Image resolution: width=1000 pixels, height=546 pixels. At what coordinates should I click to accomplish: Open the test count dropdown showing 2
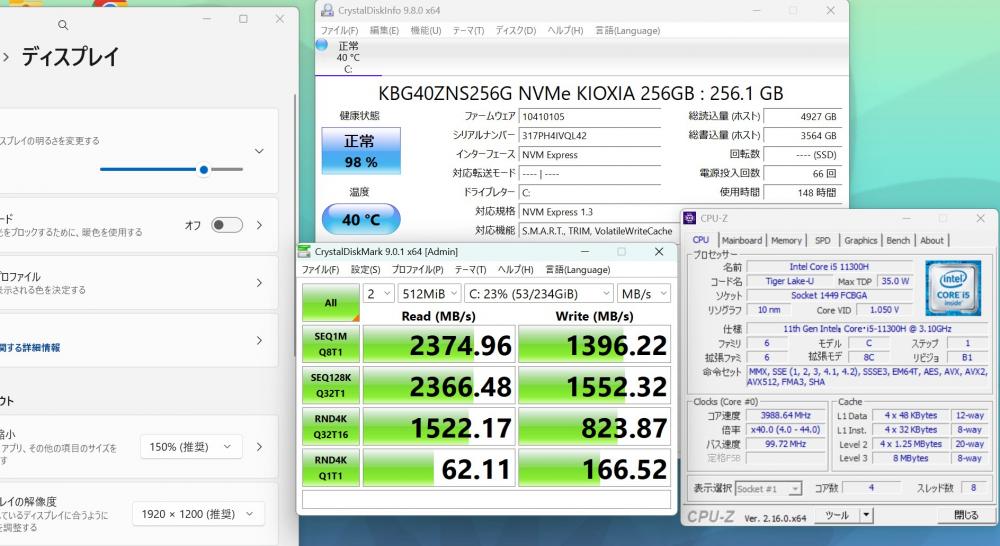pos(378,293)
